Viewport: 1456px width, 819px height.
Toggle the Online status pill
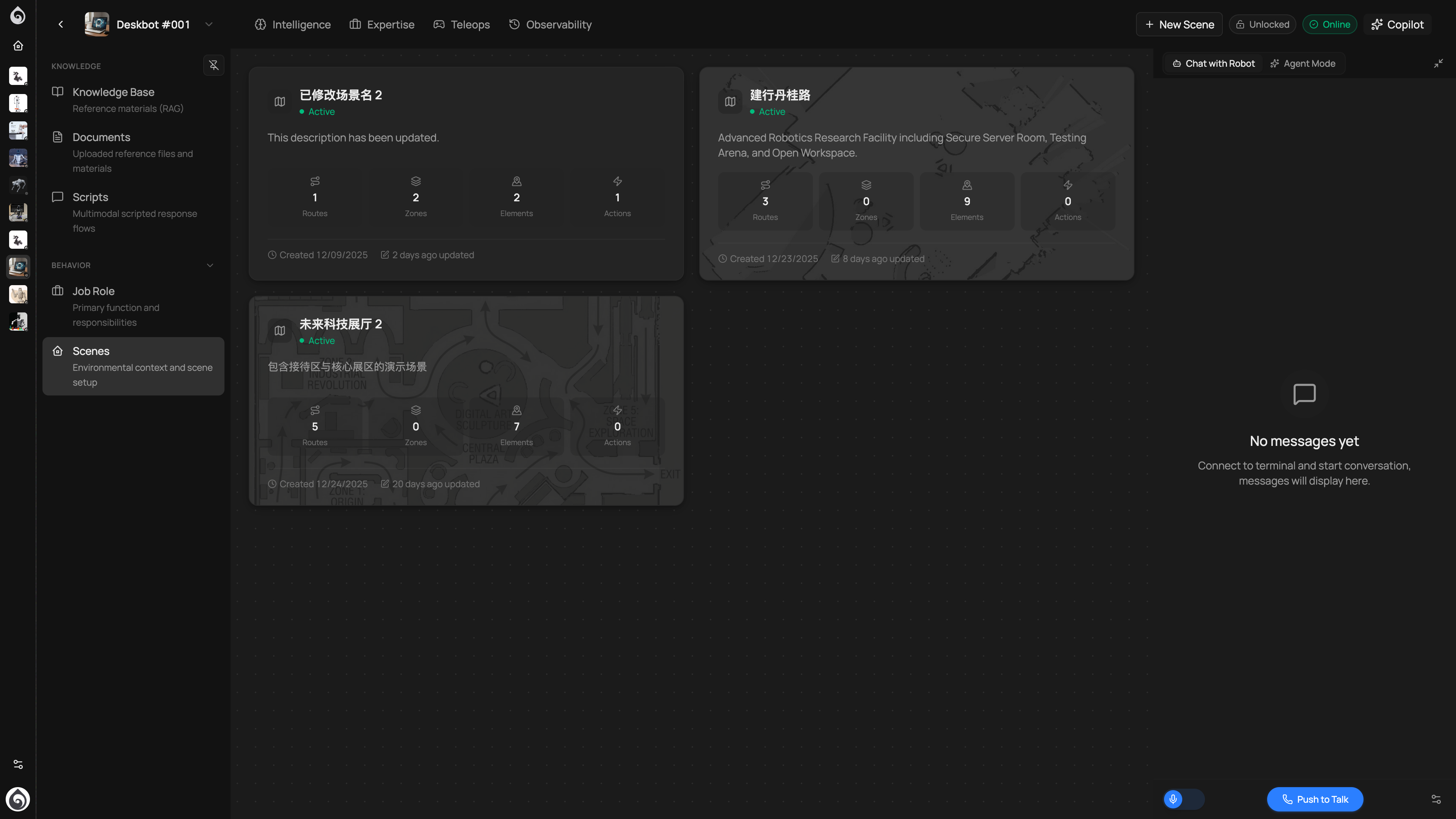(1329, 24)
